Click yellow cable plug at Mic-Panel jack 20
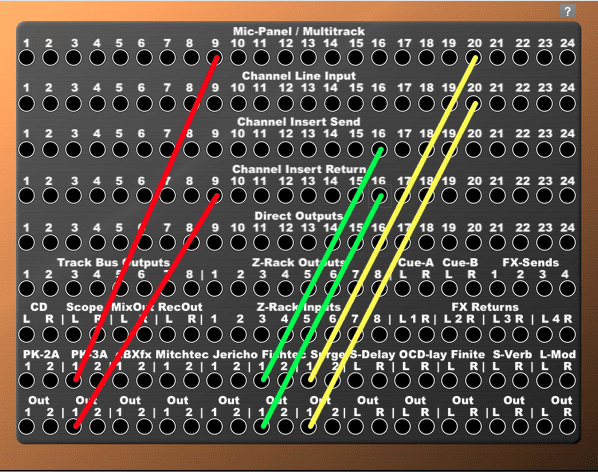This screenshot has width=598, height=472. coord(474,58)
